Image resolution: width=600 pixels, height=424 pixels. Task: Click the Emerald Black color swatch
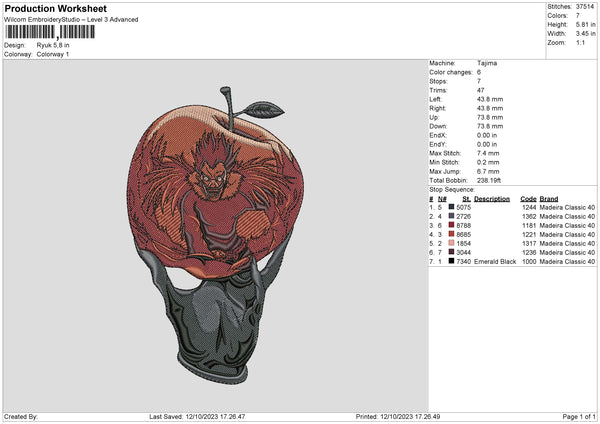(451, 261)
